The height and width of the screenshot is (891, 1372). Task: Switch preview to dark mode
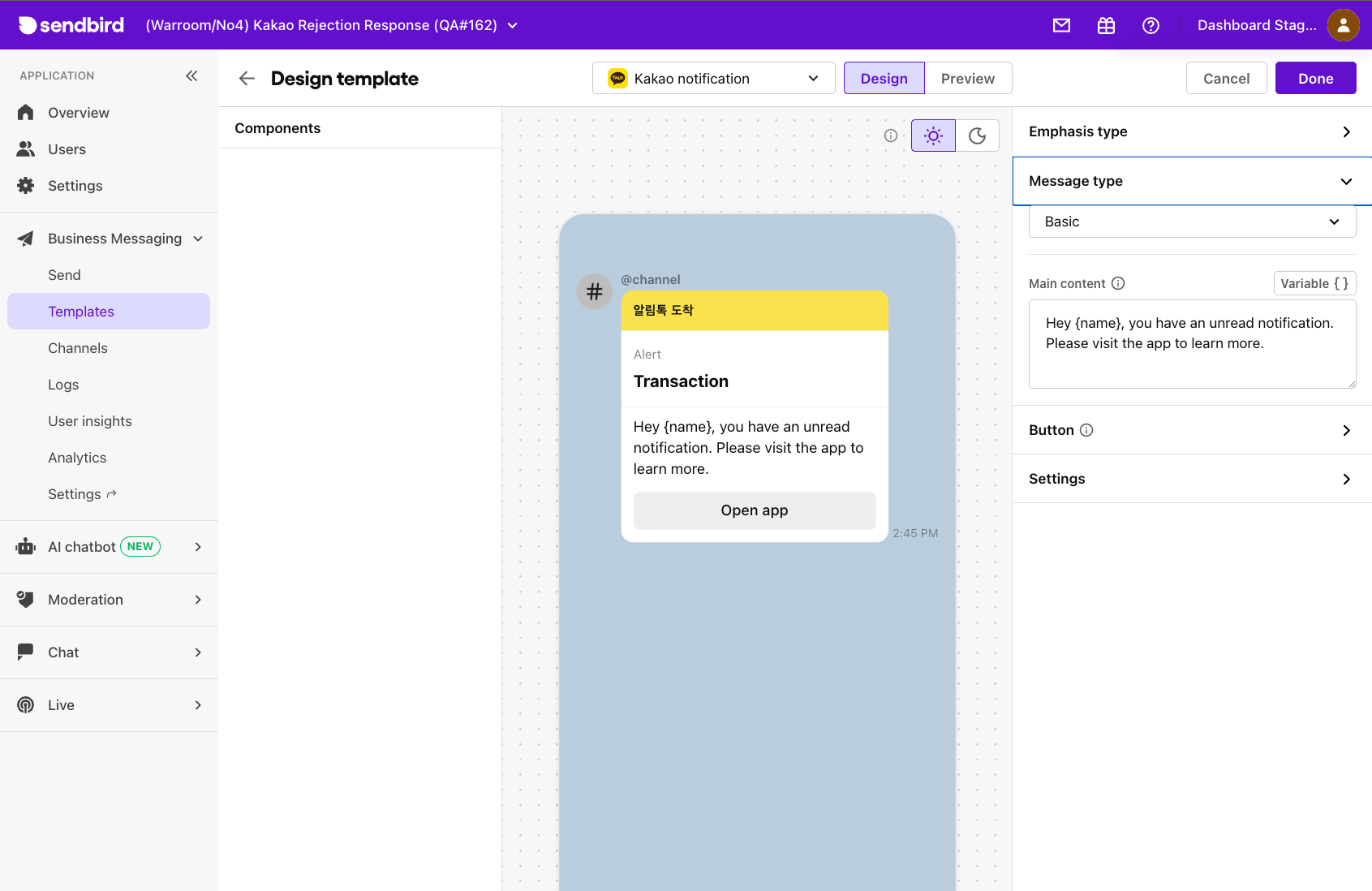point(978,136)
